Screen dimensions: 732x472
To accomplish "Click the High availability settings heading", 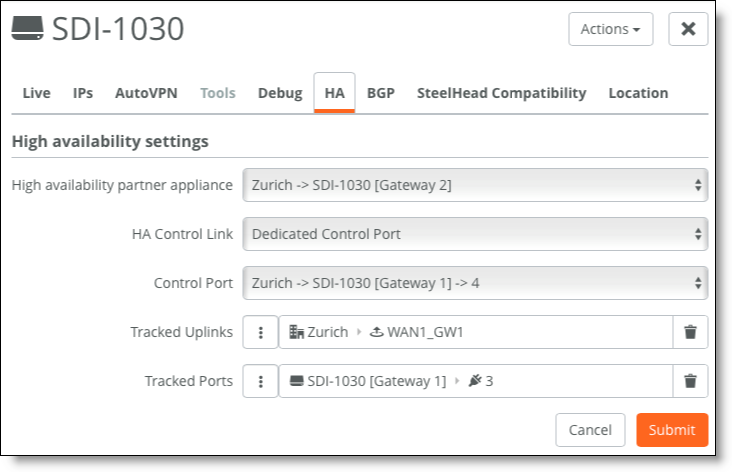I will pyautogui.click(x=110, y=141).
